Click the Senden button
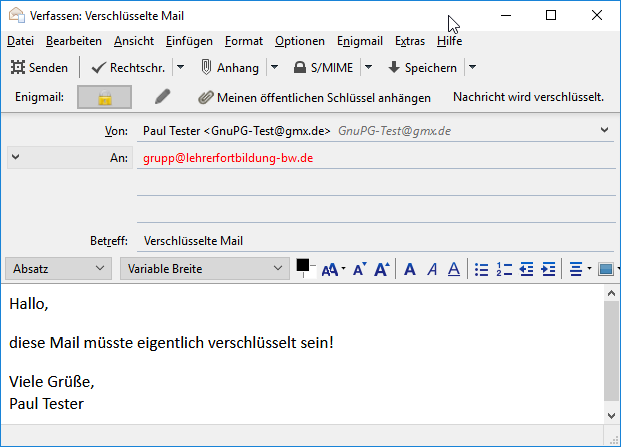Viewport: 621px width, 447px height. click(40, 67)
